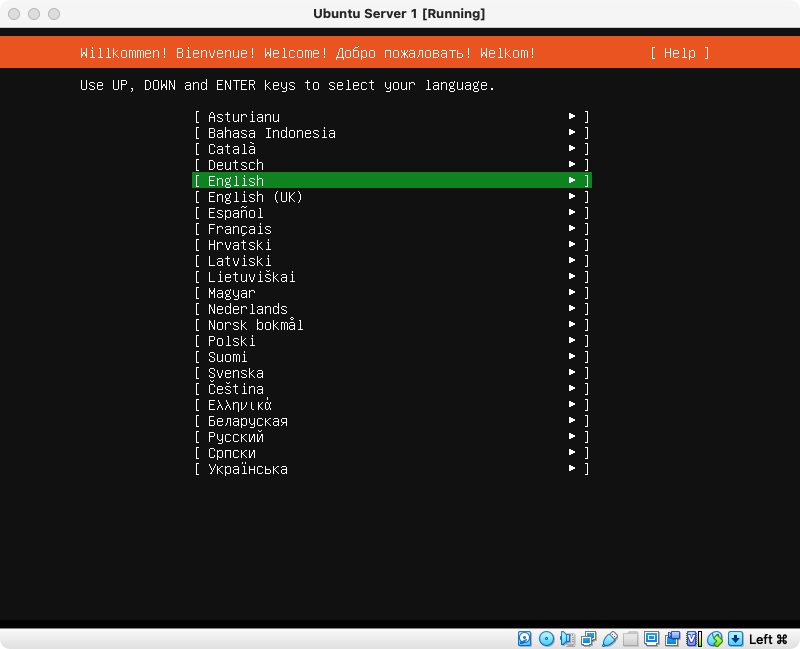Choose Deutsch from the language list
Image resolution: width=800 pixels, height=649 pixels.
(236, 165)
